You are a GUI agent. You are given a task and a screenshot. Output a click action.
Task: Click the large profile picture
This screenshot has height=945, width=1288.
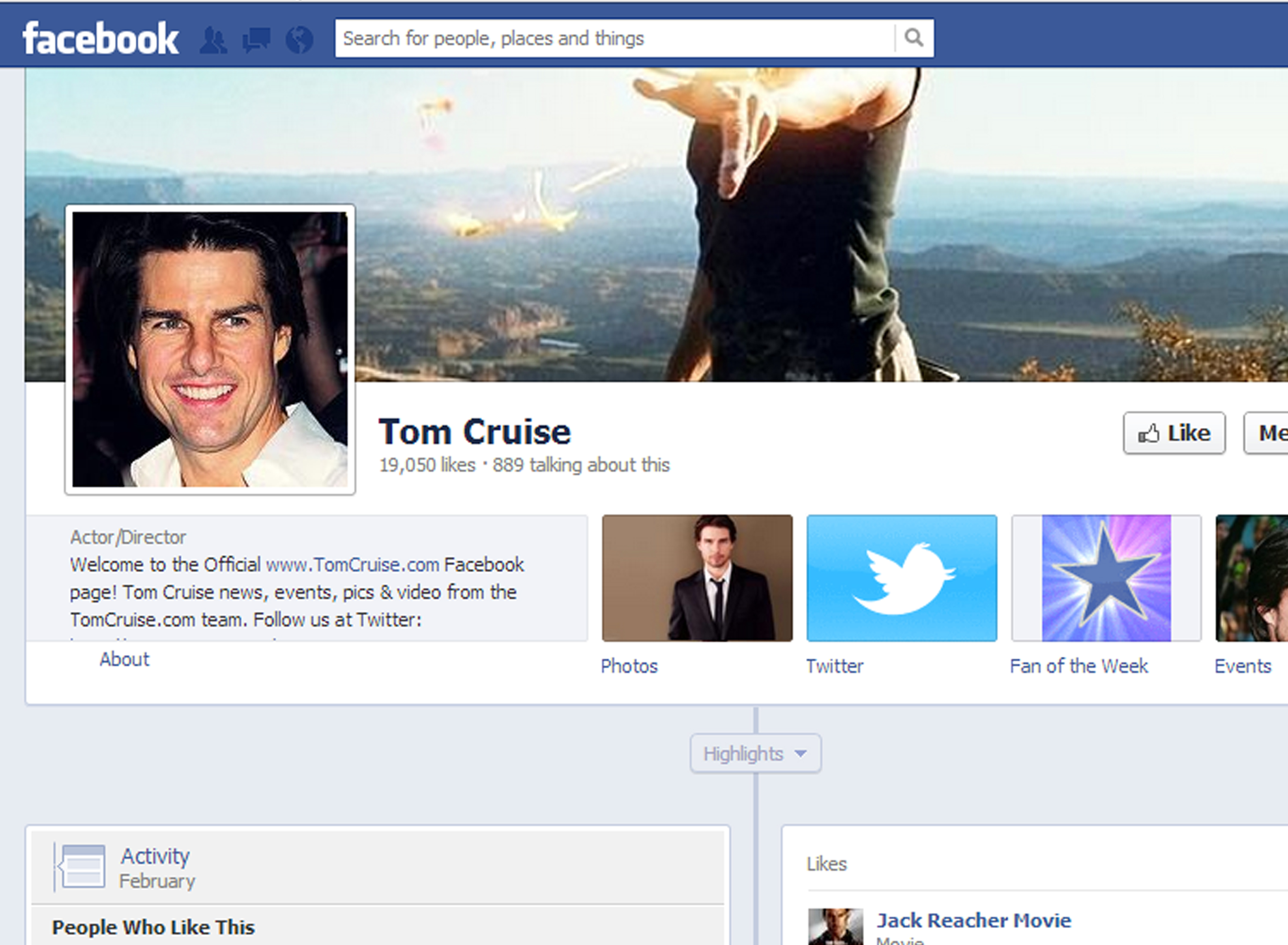click(x=210, y=350)
